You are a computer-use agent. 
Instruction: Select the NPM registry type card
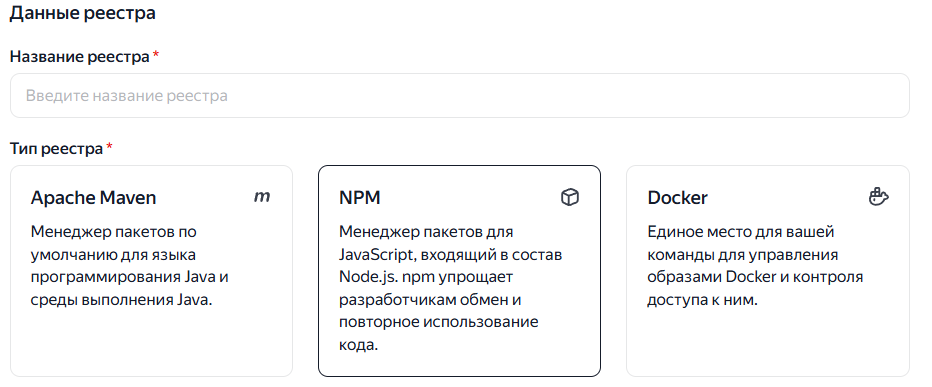tap(459, 271)
